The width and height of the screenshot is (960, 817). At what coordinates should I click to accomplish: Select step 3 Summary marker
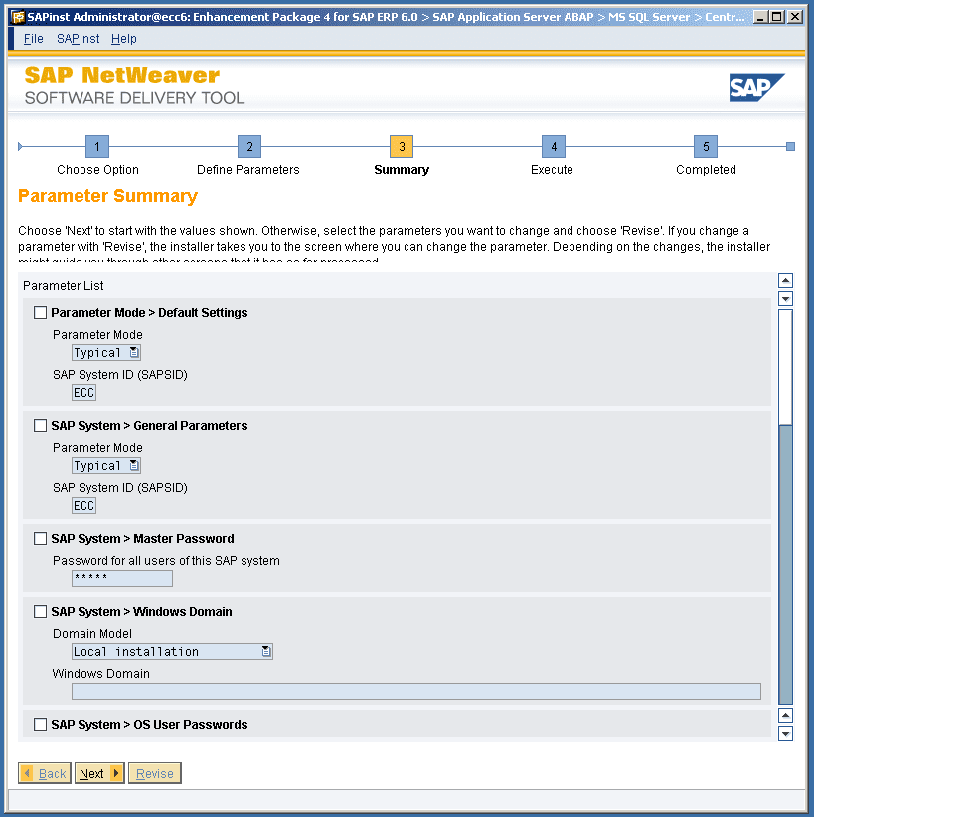[402, 146]
